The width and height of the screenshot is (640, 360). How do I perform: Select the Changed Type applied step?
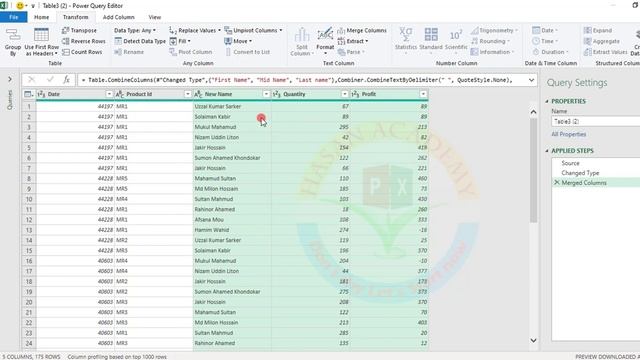[580, 173]
